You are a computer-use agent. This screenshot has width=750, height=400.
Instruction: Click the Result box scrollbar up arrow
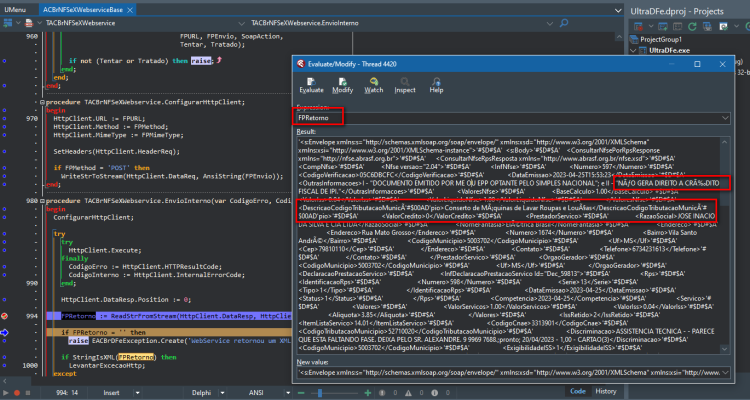pos(724,142)
